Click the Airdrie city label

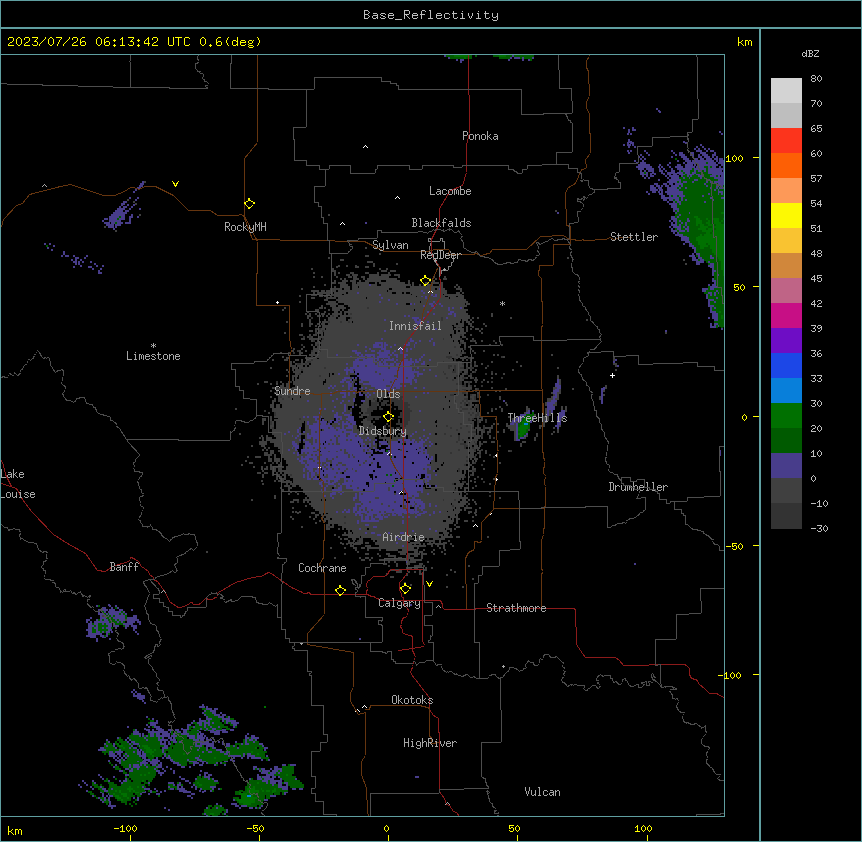click(403, 537)
